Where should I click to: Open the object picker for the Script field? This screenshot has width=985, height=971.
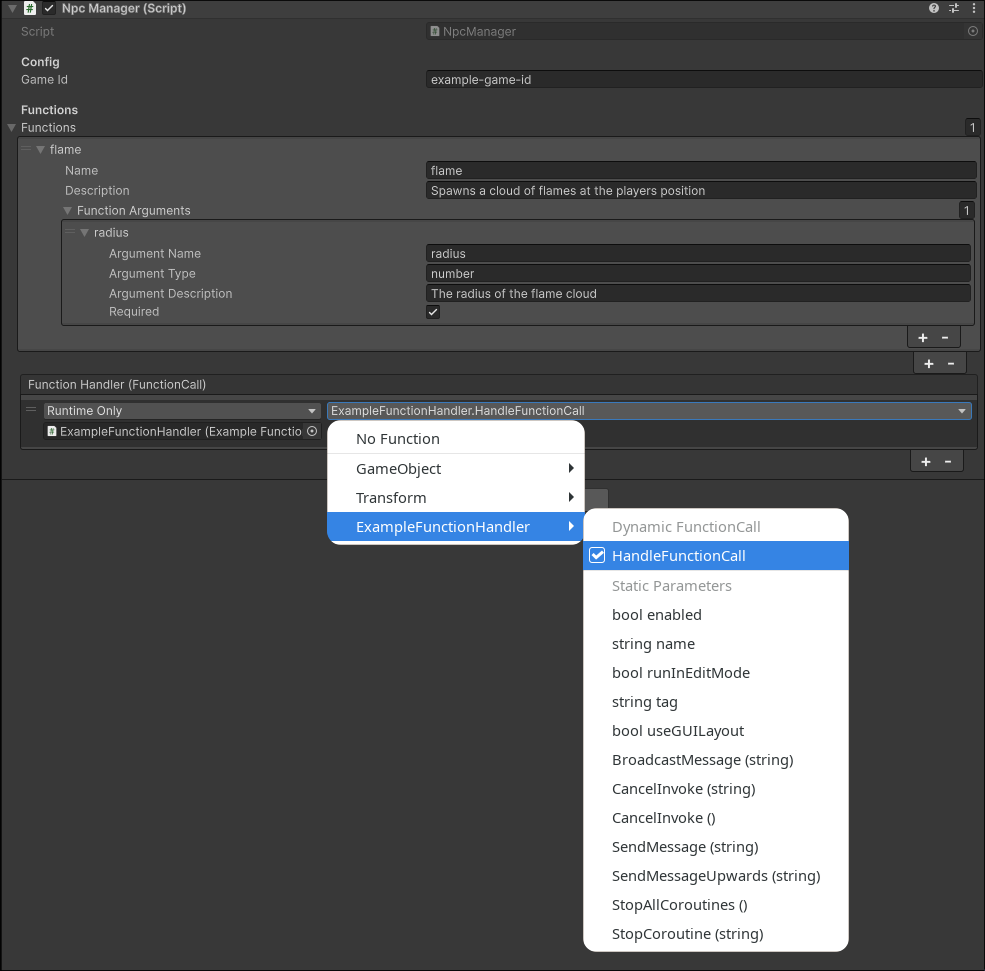[x=971, y=31]
